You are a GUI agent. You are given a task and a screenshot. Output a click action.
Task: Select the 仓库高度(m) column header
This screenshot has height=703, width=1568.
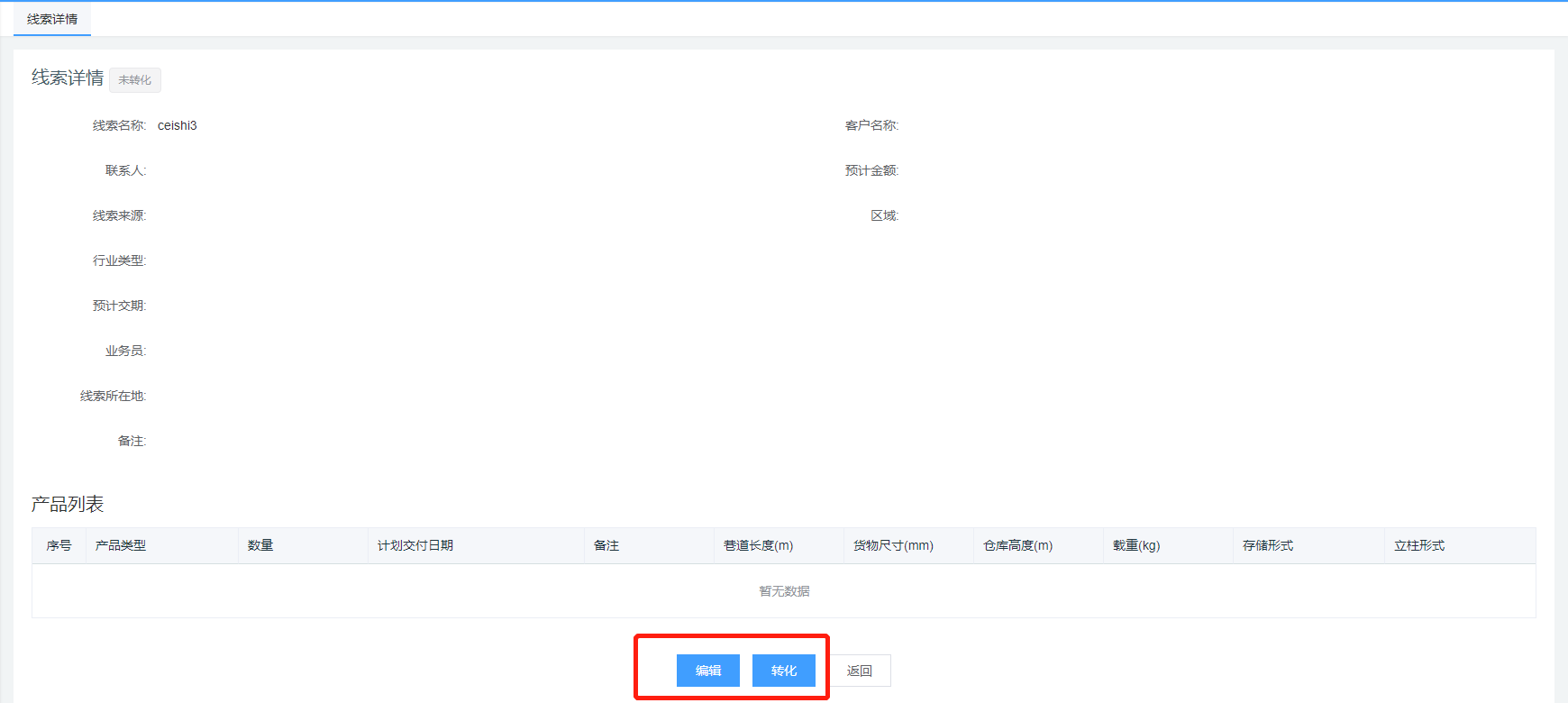pos(1017,545)
